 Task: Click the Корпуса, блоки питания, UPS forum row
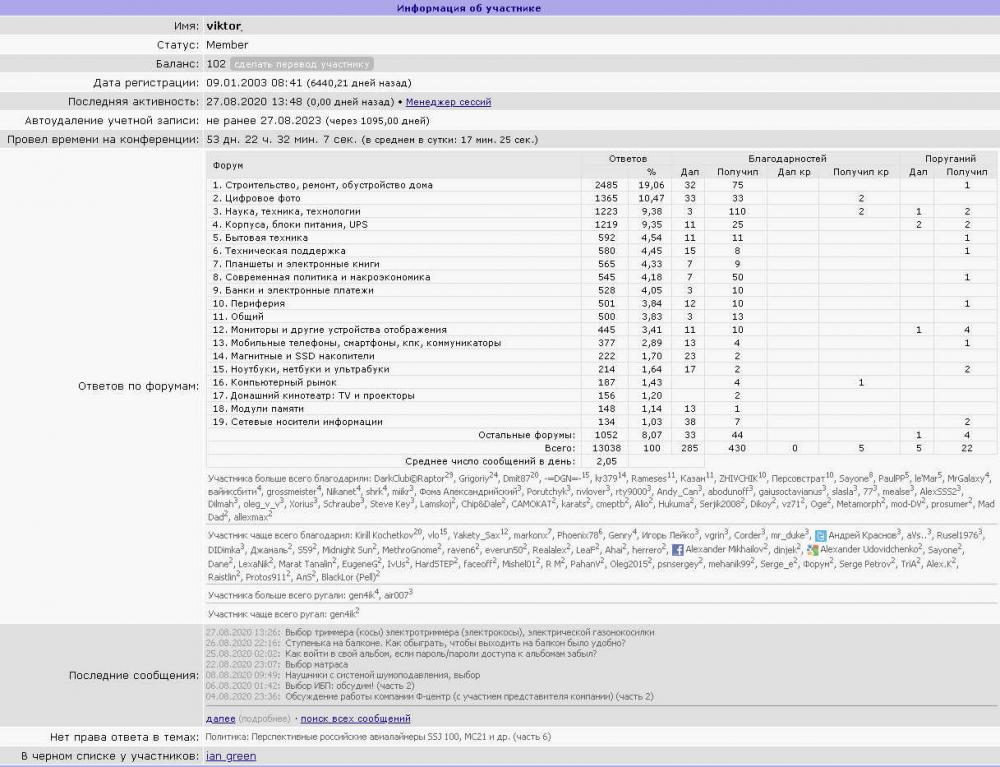point(600,224)
